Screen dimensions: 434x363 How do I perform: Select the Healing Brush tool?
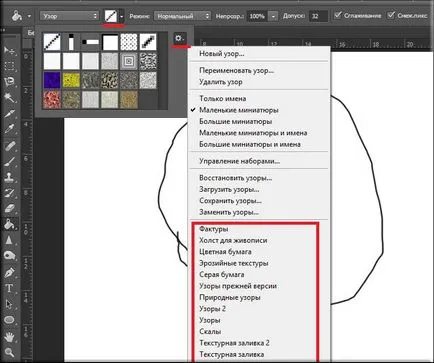9,146
